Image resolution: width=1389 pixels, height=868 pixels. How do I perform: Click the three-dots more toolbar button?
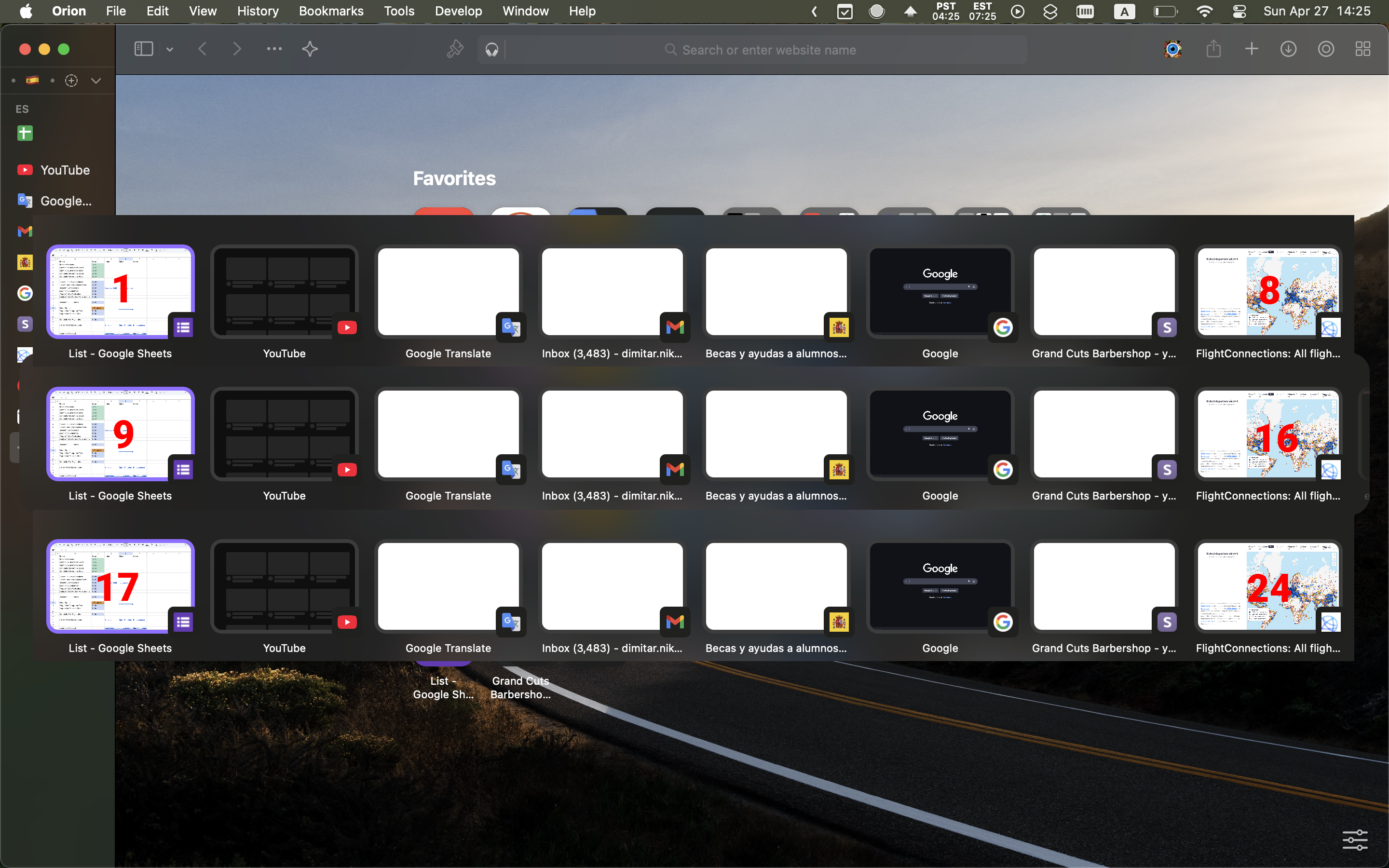coord(274,49)
